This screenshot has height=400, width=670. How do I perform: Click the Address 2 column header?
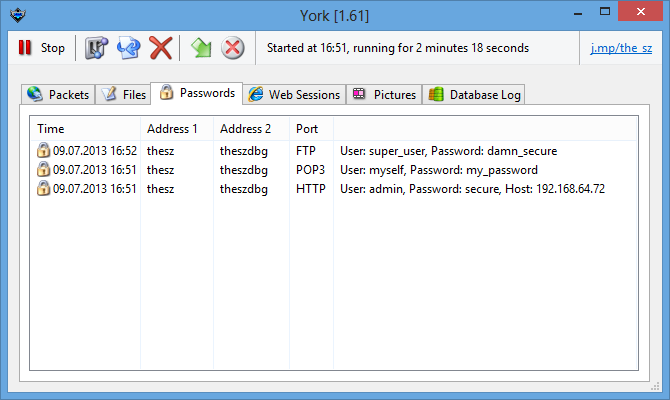(252, 129)
